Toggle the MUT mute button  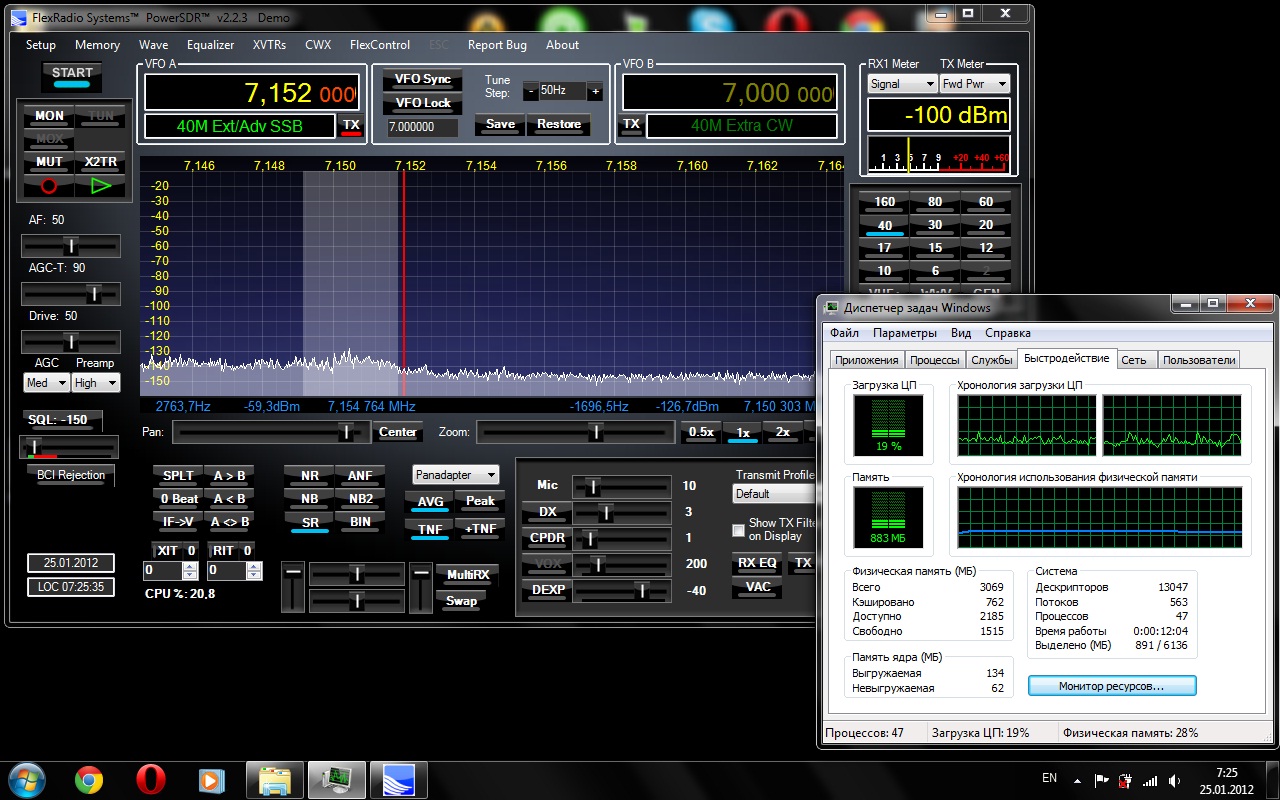49,162
